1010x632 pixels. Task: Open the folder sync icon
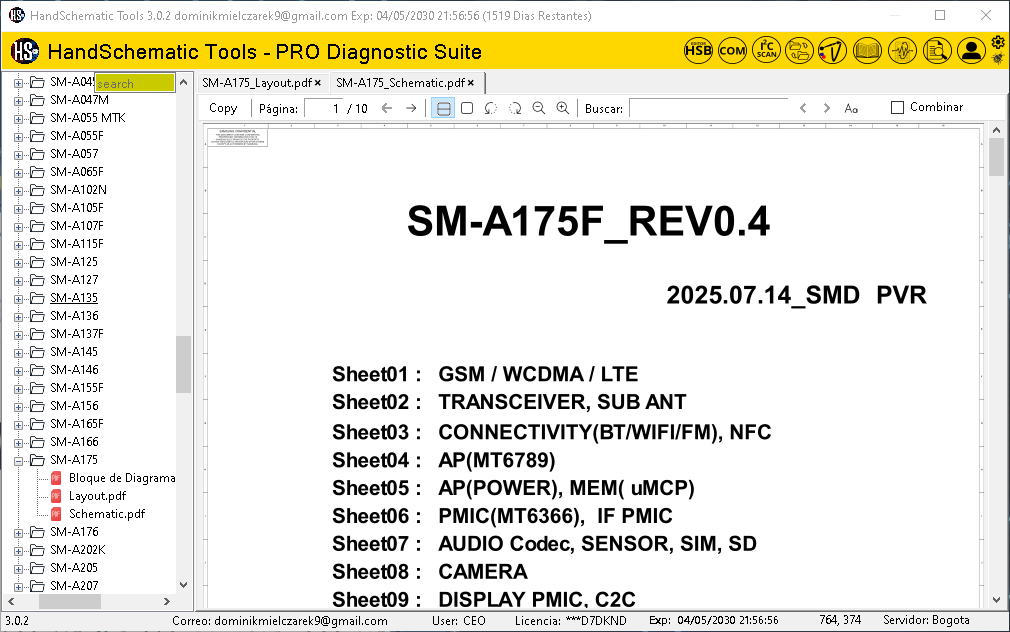799,50
